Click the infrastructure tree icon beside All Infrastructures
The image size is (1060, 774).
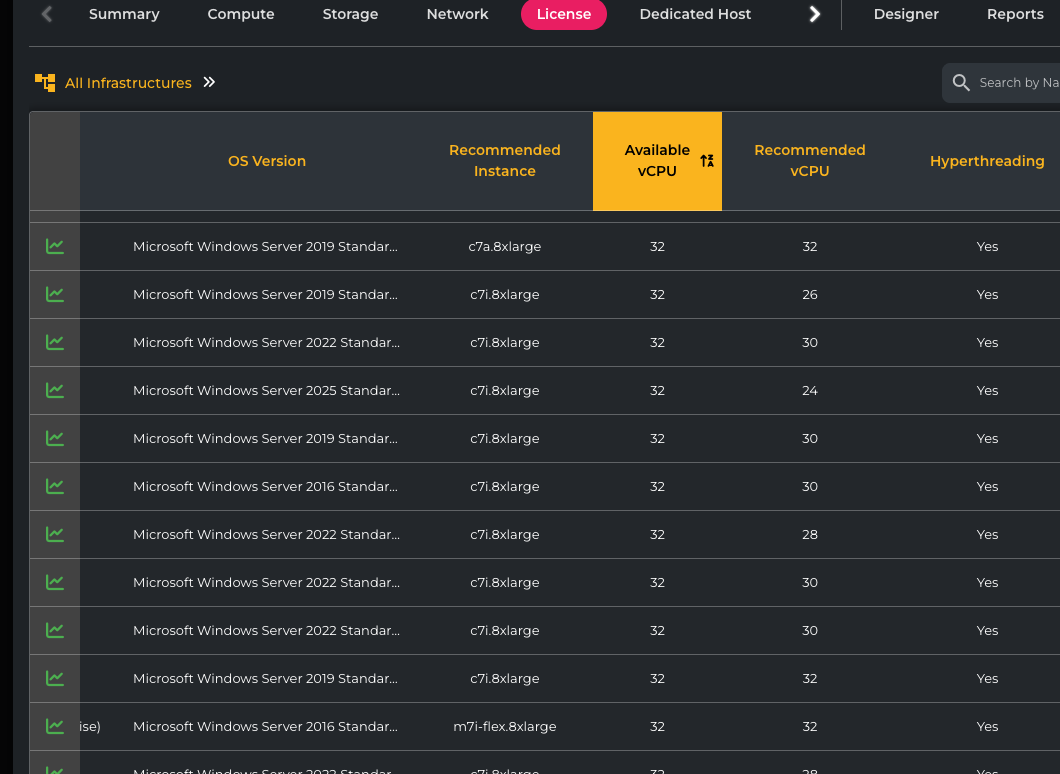(x=45, y=83)
